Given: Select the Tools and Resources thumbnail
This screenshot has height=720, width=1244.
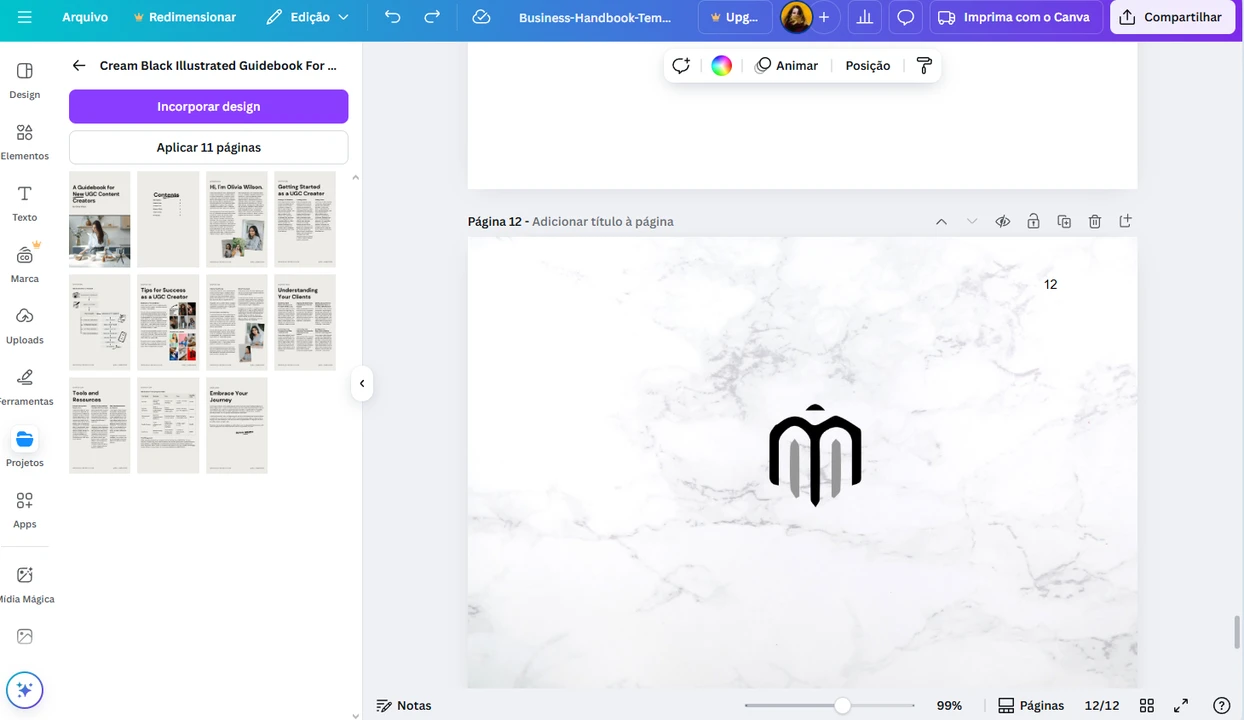Looking at the screenshot, I should pos(99,425).
